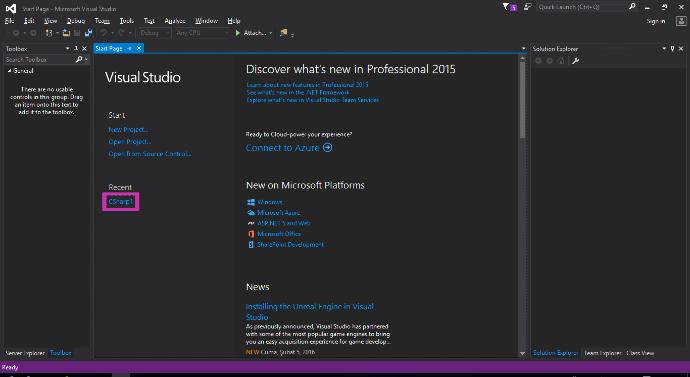Switch to the Team Explorer tab
This screenshot has height=377, width=690.
602,353
